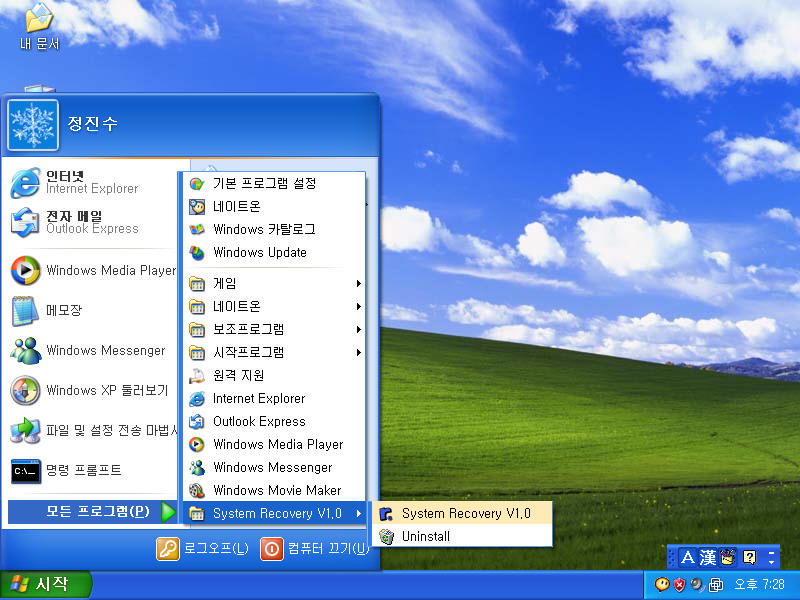This screenshot has width=800, height=600.
Task: Open Outlook Express pinned e-mail icon
Action: pyautogui.click(x=92, y=222)
